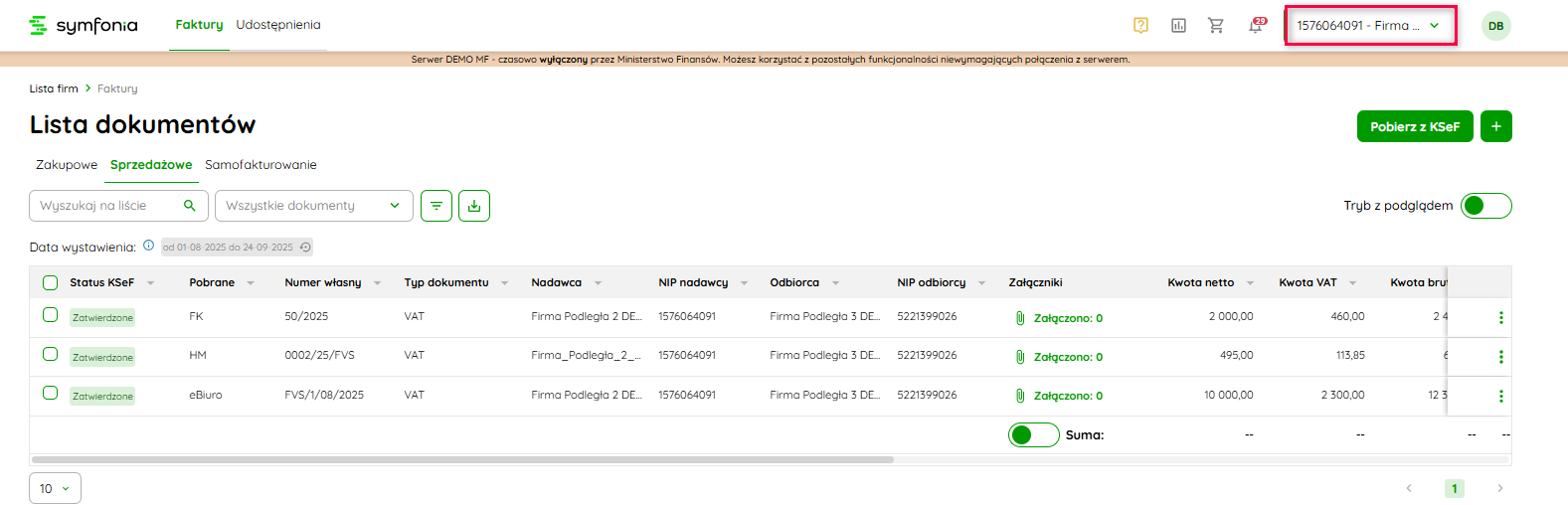Image resolution: width=1568 pixels, height=505 pixels.
Task: Tick the select-all checkbox in table header
Action: (x=51, y=283)
